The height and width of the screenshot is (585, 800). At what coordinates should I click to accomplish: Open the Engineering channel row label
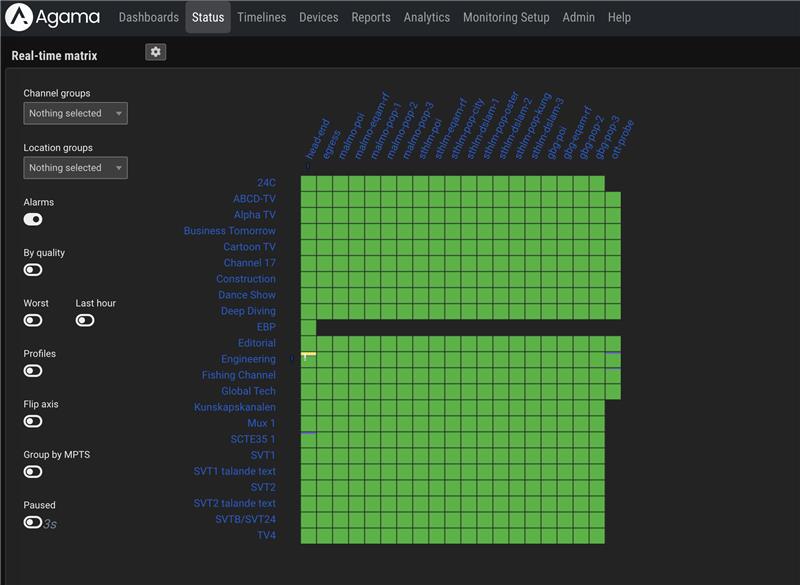pyautogui.click(x=249, y=359)
